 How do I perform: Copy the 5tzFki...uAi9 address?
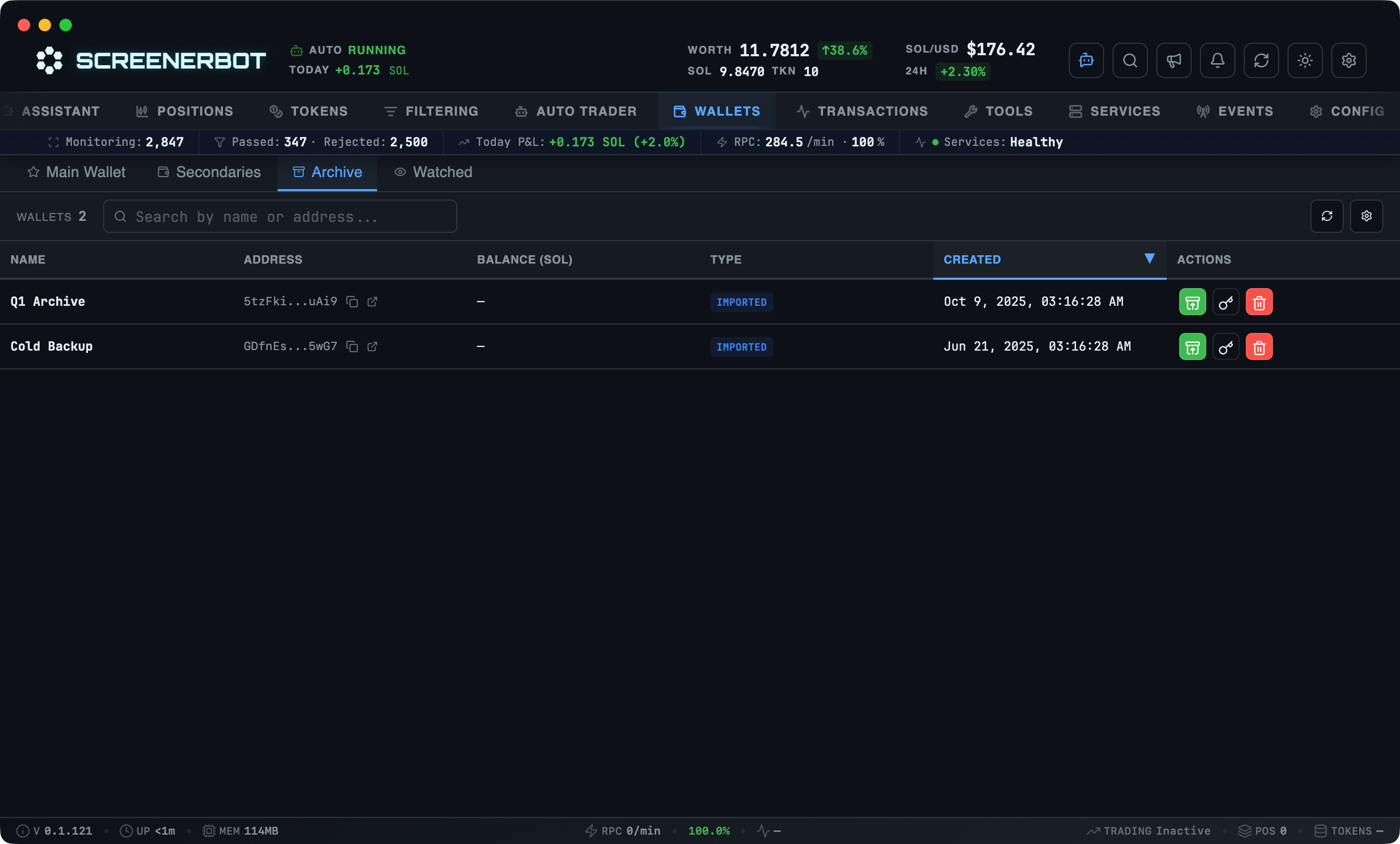352,302
